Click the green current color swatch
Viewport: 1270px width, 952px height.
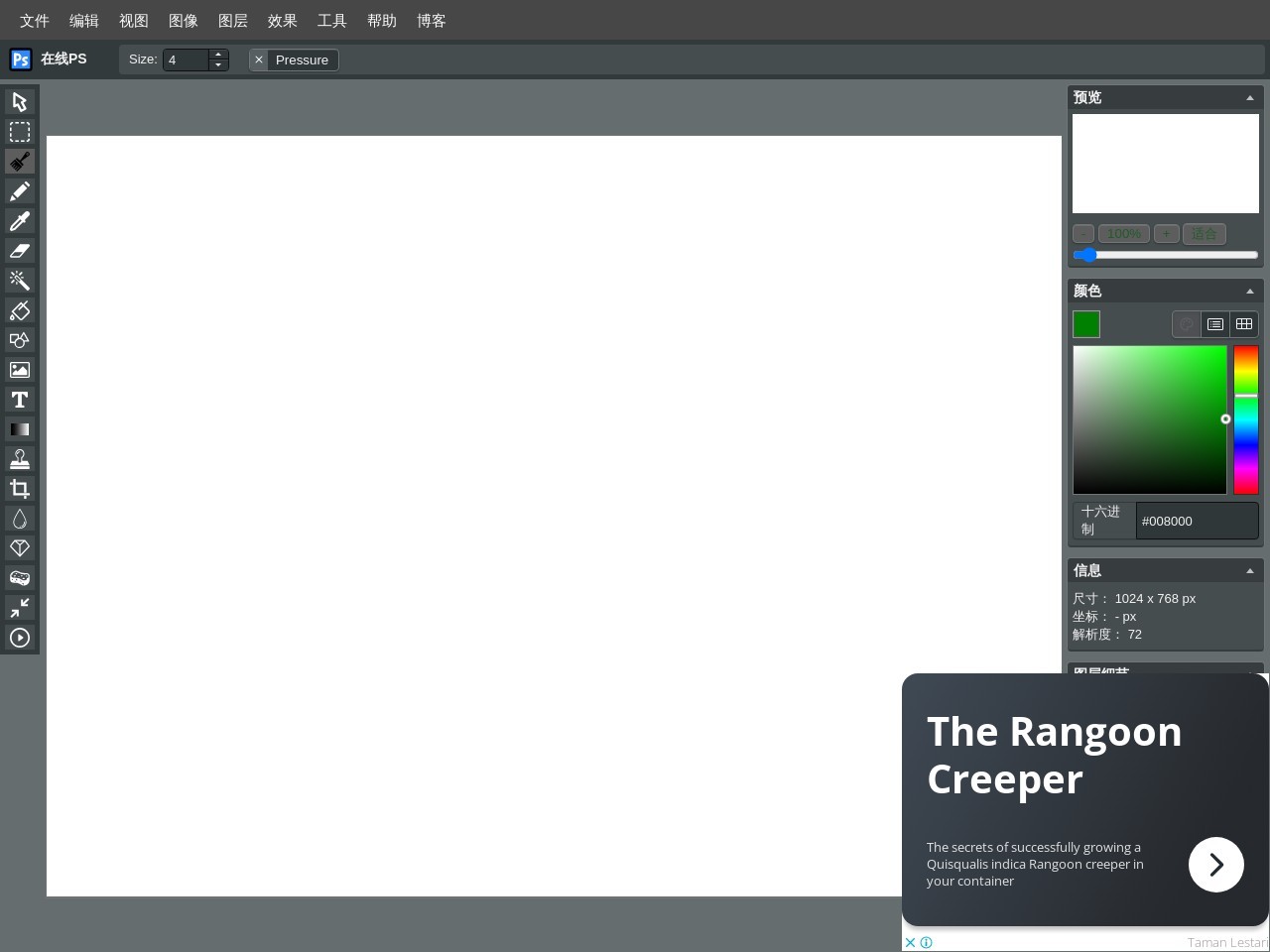coord(1086,324)
